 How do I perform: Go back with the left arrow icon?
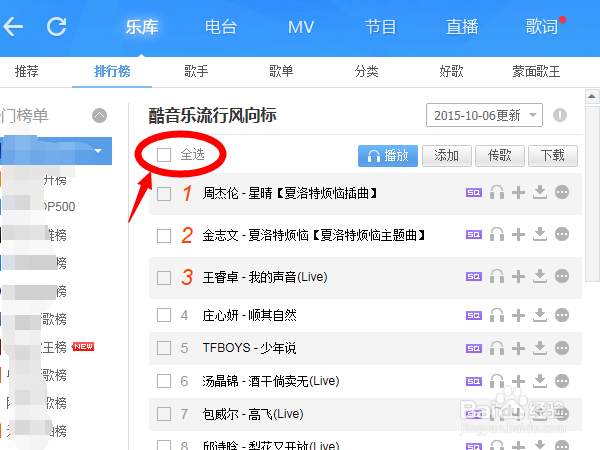(13, 27)
